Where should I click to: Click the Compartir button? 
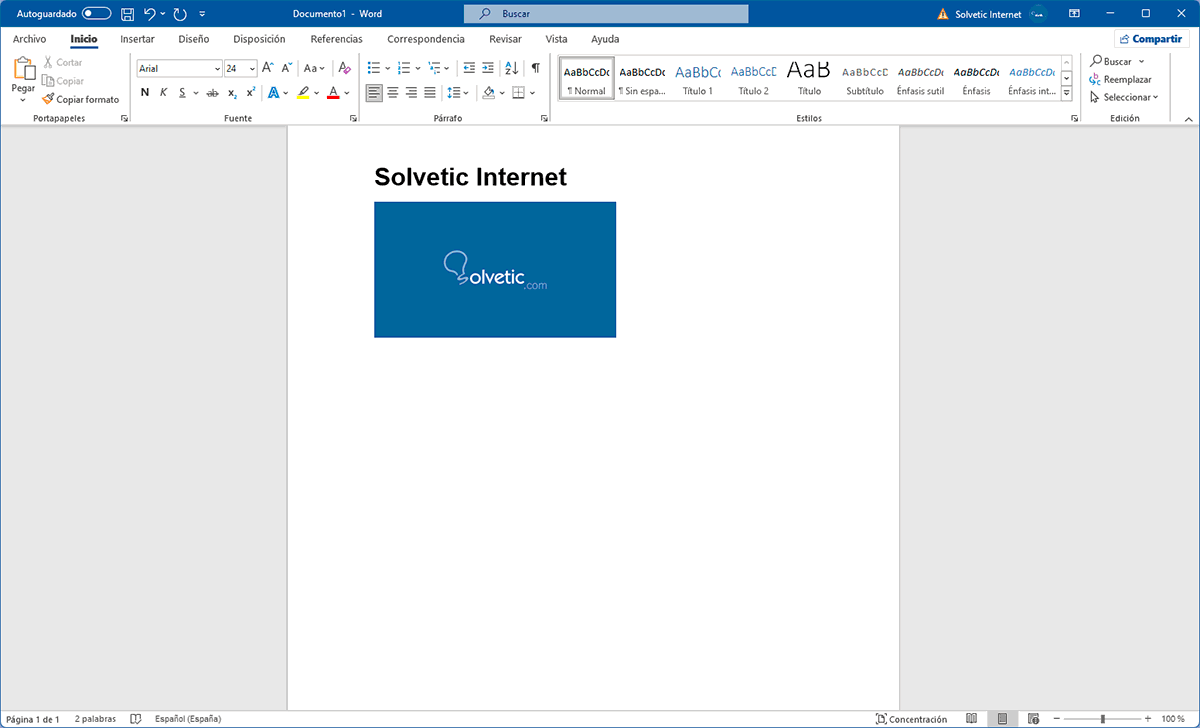(x=1151, y=39)
